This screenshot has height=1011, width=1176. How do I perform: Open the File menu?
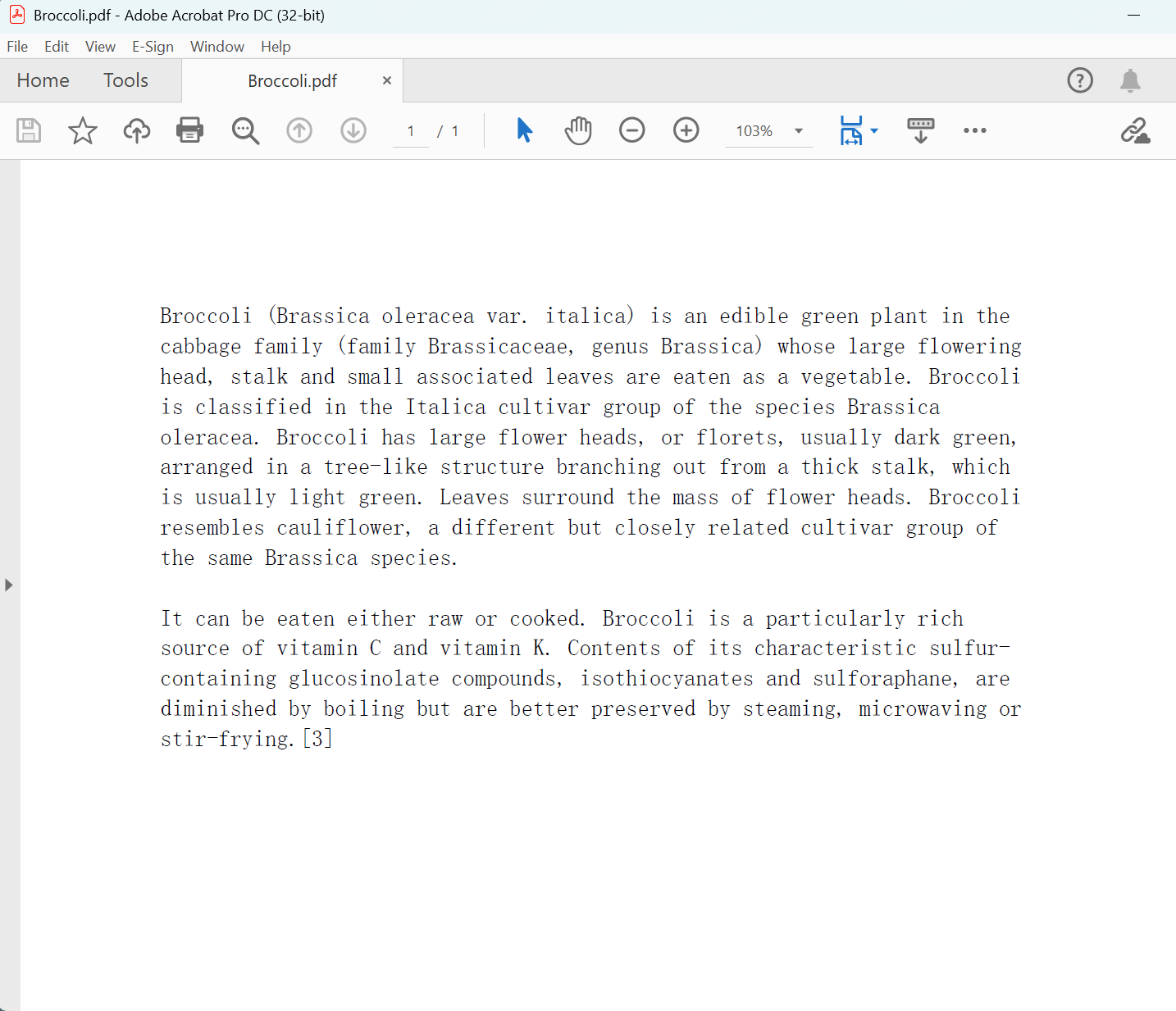[x=17, y=47]
